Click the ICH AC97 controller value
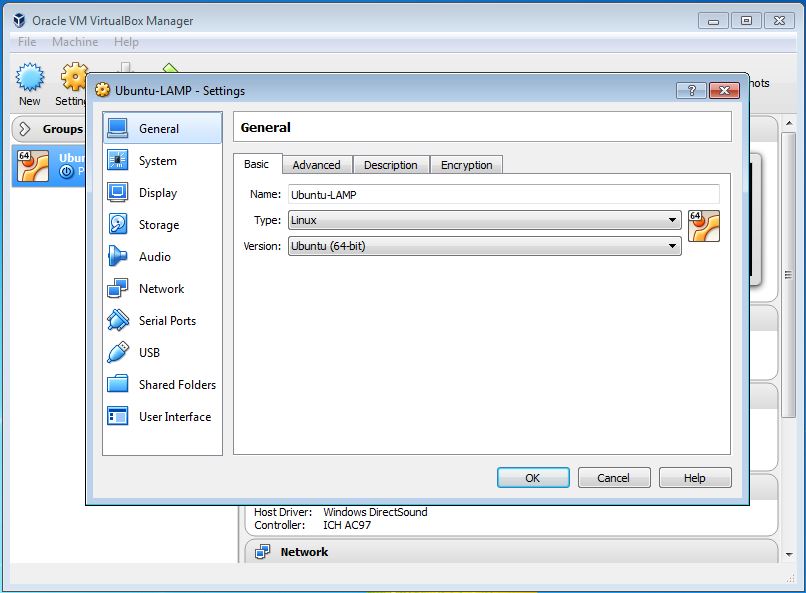This screenshot has height=593, width=806. coord(347,525)
